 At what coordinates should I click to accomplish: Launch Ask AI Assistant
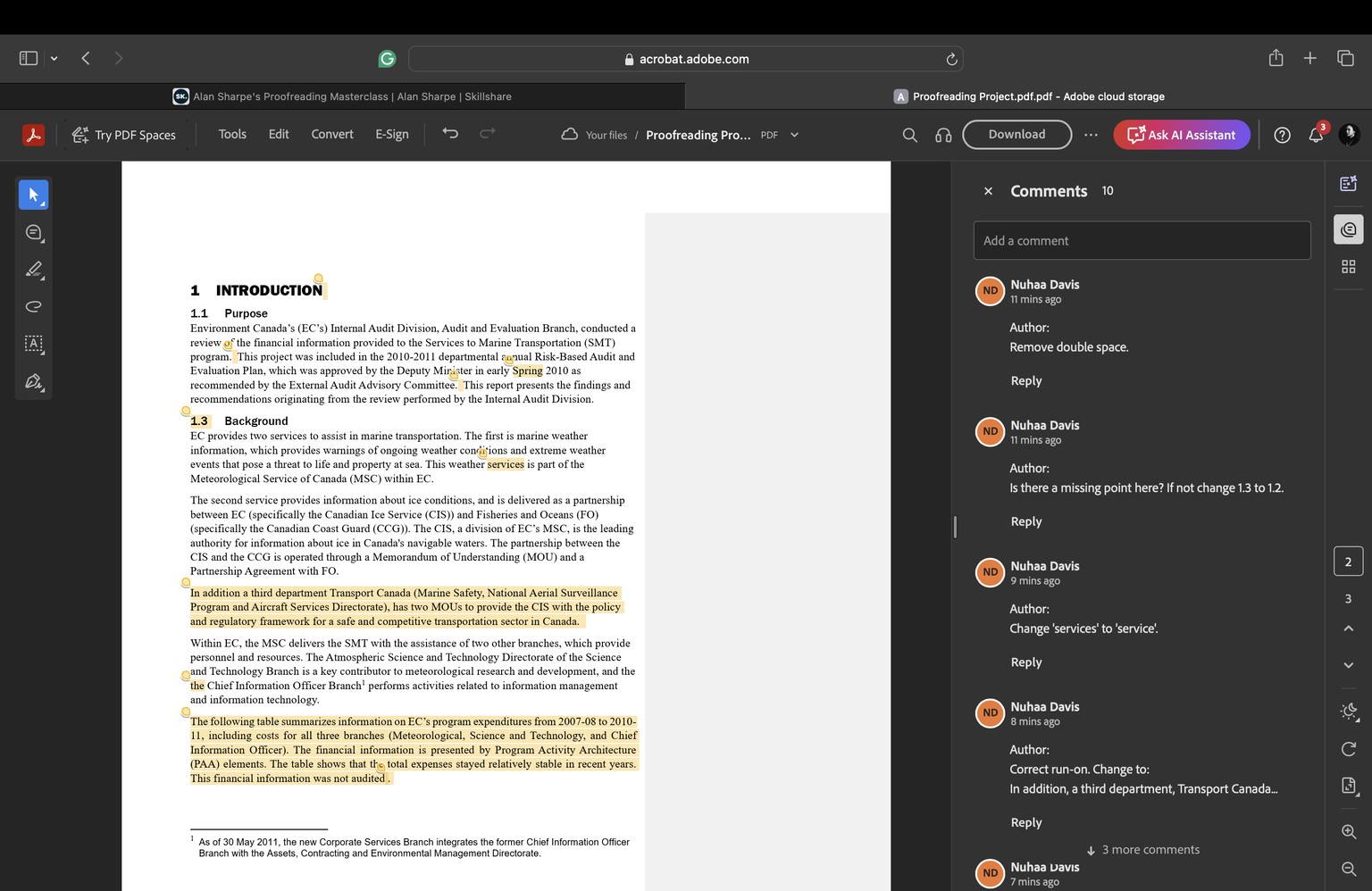pos(1181,135)
